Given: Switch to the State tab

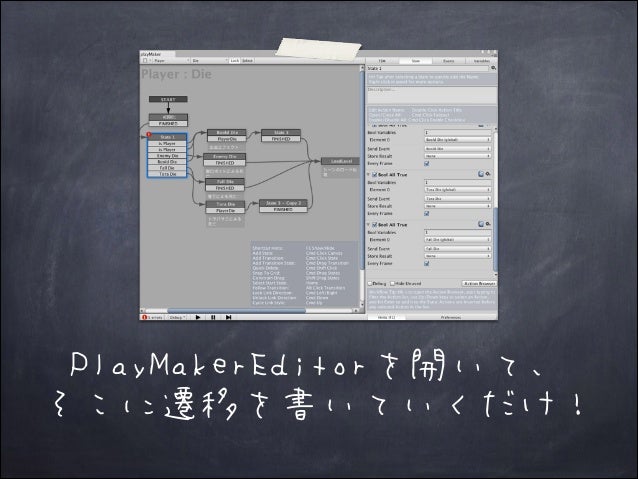Looking at the screenshot, I should (x=415, y=61).
